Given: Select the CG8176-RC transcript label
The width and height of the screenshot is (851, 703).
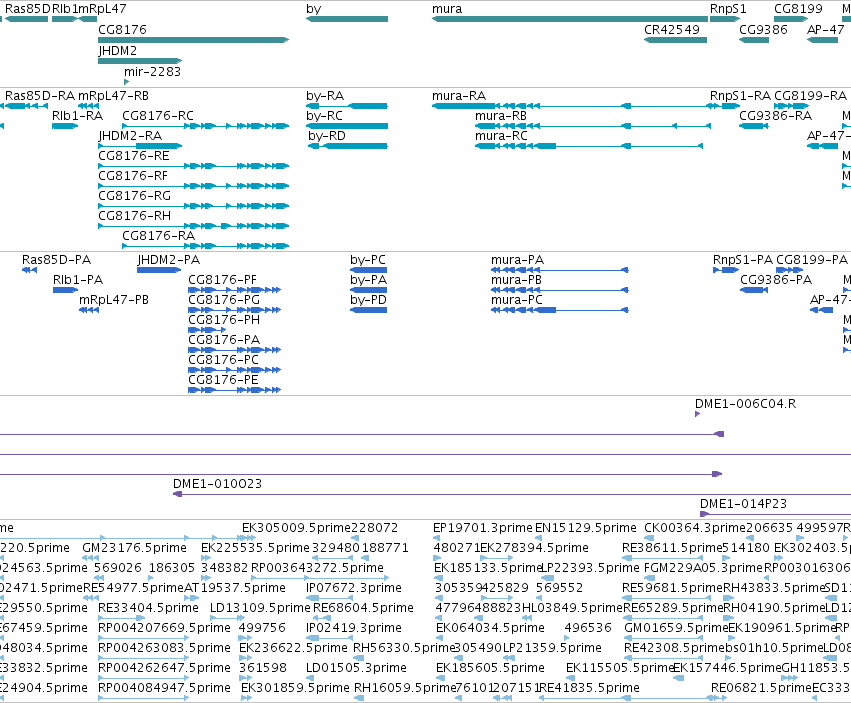Looking at the screenshot, I should (158, 116).
